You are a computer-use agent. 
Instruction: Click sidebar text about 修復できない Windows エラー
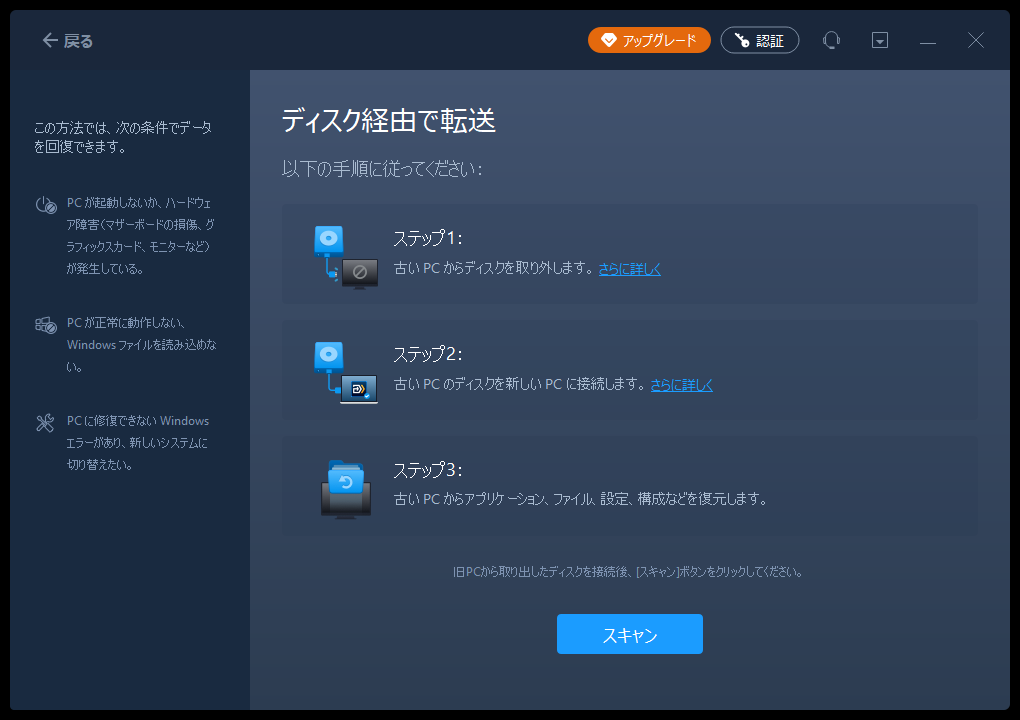138,443
